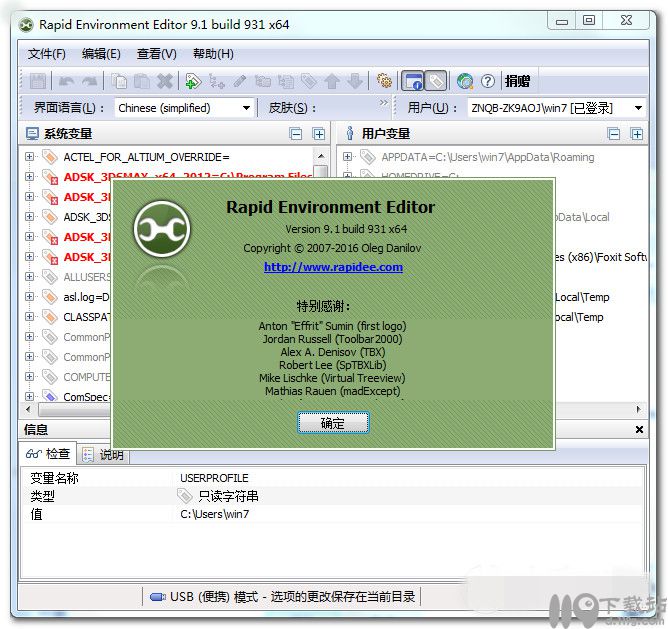Click the app logo in About dialog

coord(162,229)
